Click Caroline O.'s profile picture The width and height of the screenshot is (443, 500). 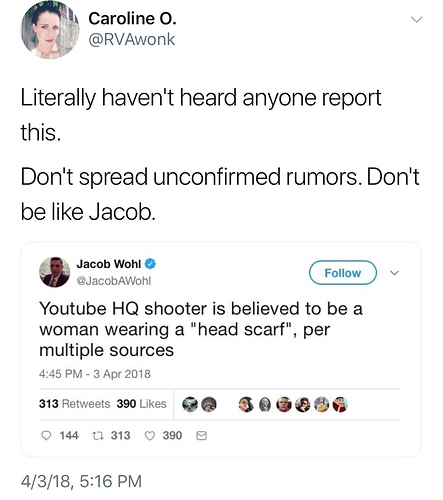point(50,31)
